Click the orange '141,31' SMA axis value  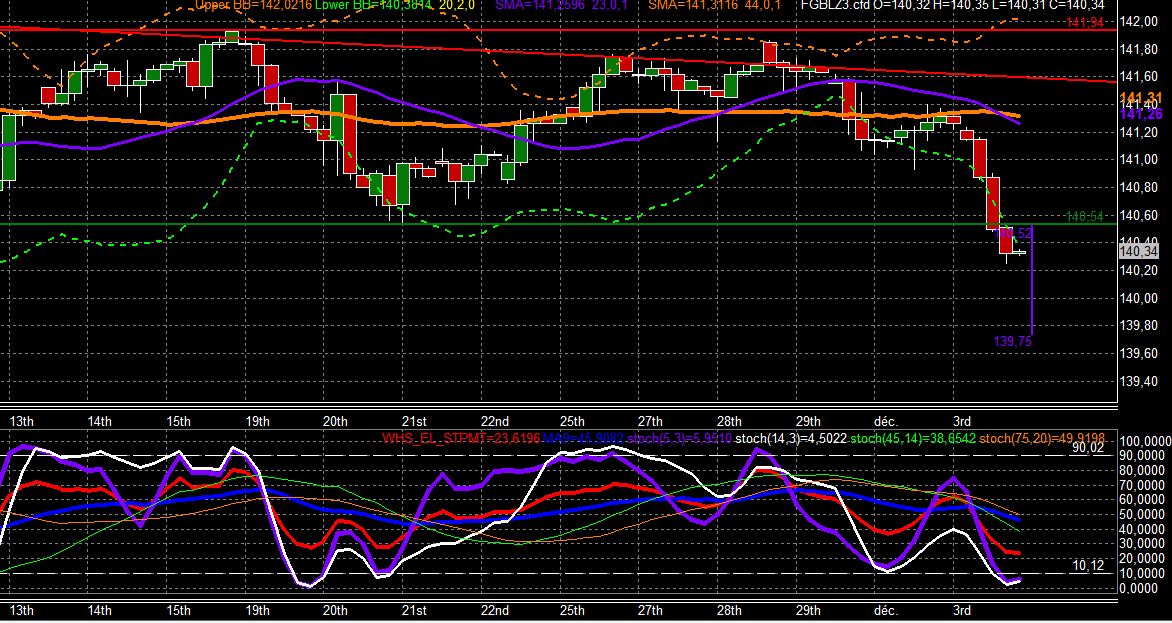(x=1141, y=99)
